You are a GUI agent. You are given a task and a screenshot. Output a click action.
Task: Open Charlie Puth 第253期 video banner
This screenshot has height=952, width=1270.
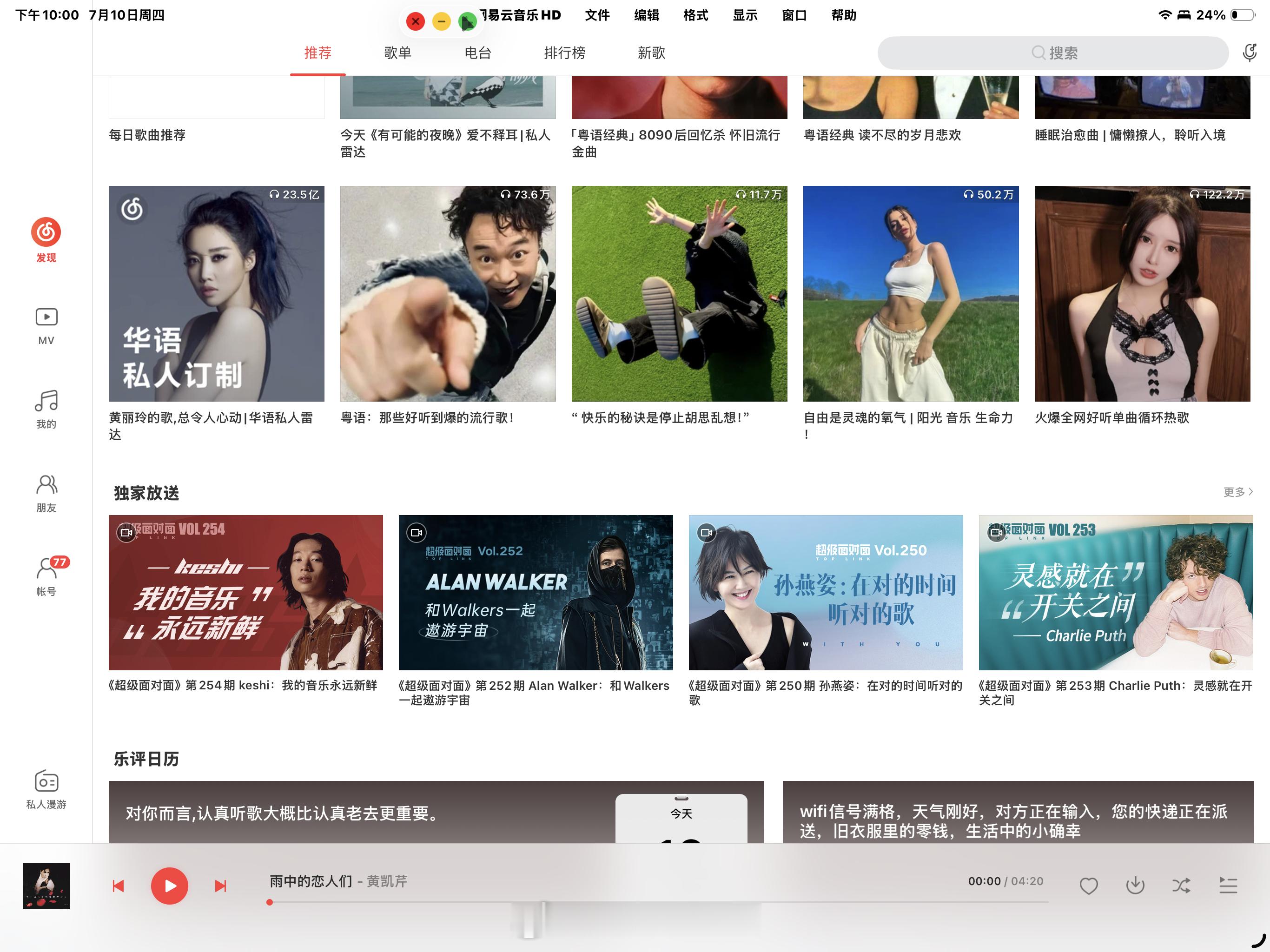point(1116,592)
